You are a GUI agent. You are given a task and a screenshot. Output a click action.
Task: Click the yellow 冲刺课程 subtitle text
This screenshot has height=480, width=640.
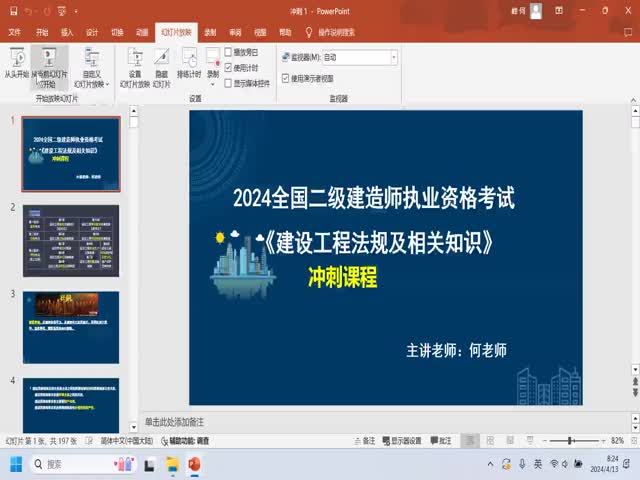[x=342, y=277]
